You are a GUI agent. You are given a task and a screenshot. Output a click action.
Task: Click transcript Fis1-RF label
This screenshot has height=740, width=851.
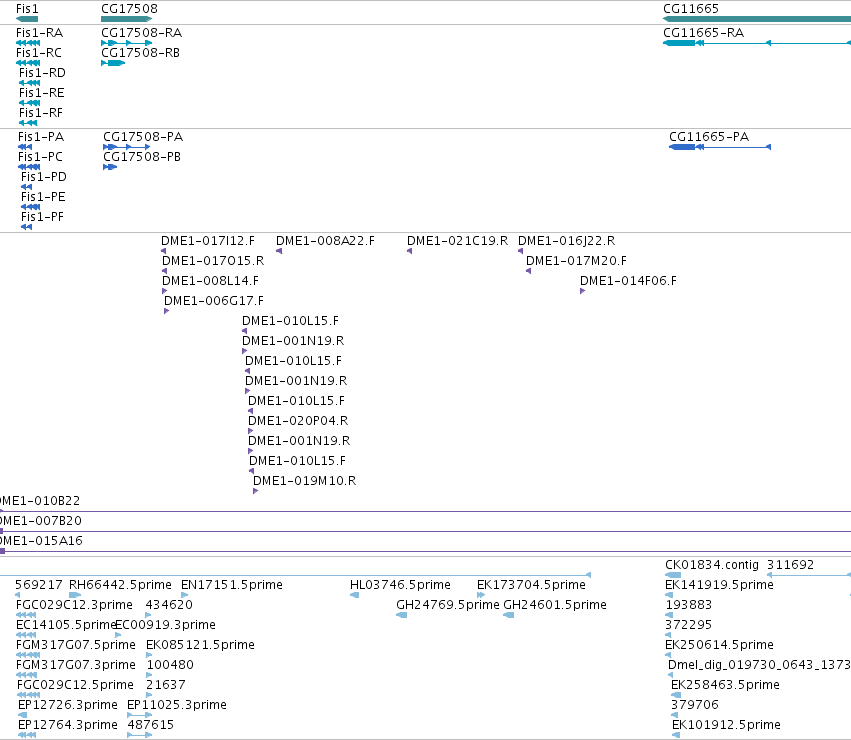pyautogui.click(x=40, y=113)
